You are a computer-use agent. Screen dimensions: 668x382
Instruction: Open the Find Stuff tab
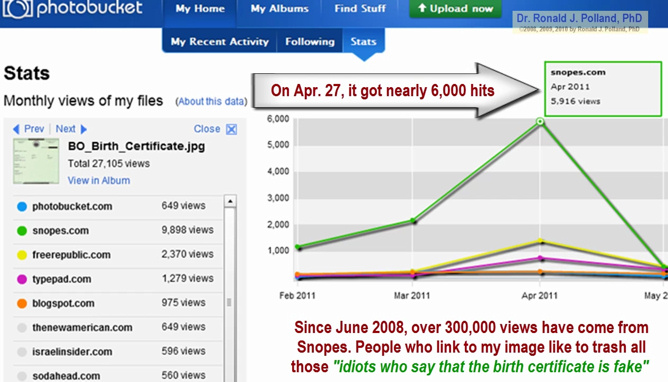click(360, 9)
